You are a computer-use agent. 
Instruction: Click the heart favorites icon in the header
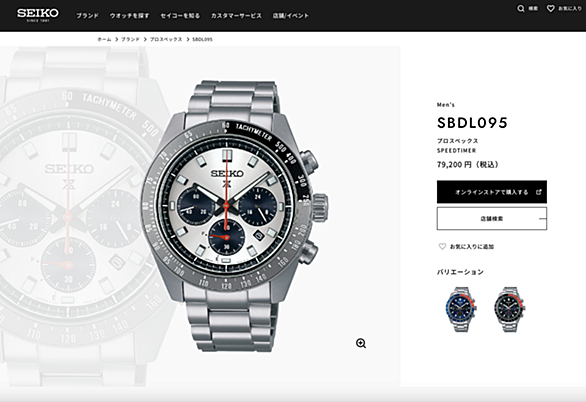pyautogui.click(x=550, y=8)
